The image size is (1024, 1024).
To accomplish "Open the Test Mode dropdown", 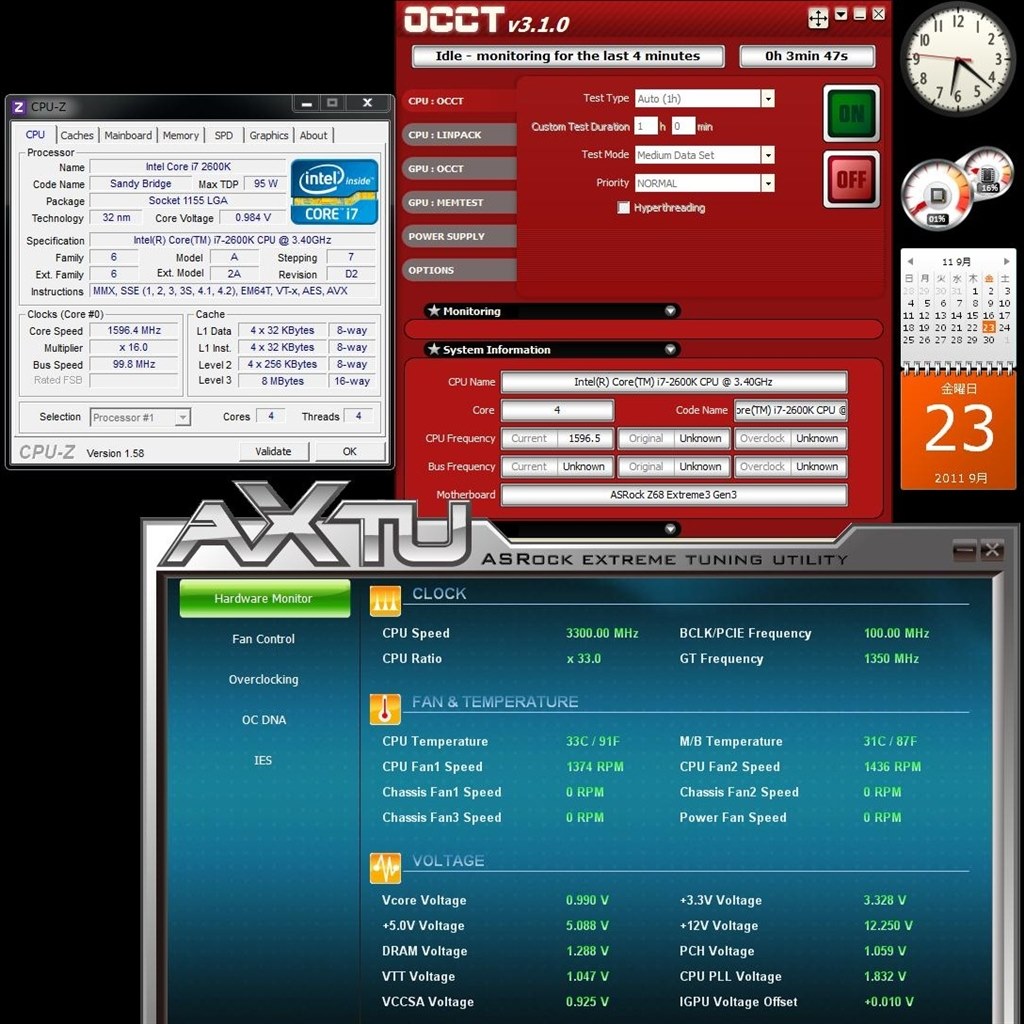I will [x=768, y=155].
